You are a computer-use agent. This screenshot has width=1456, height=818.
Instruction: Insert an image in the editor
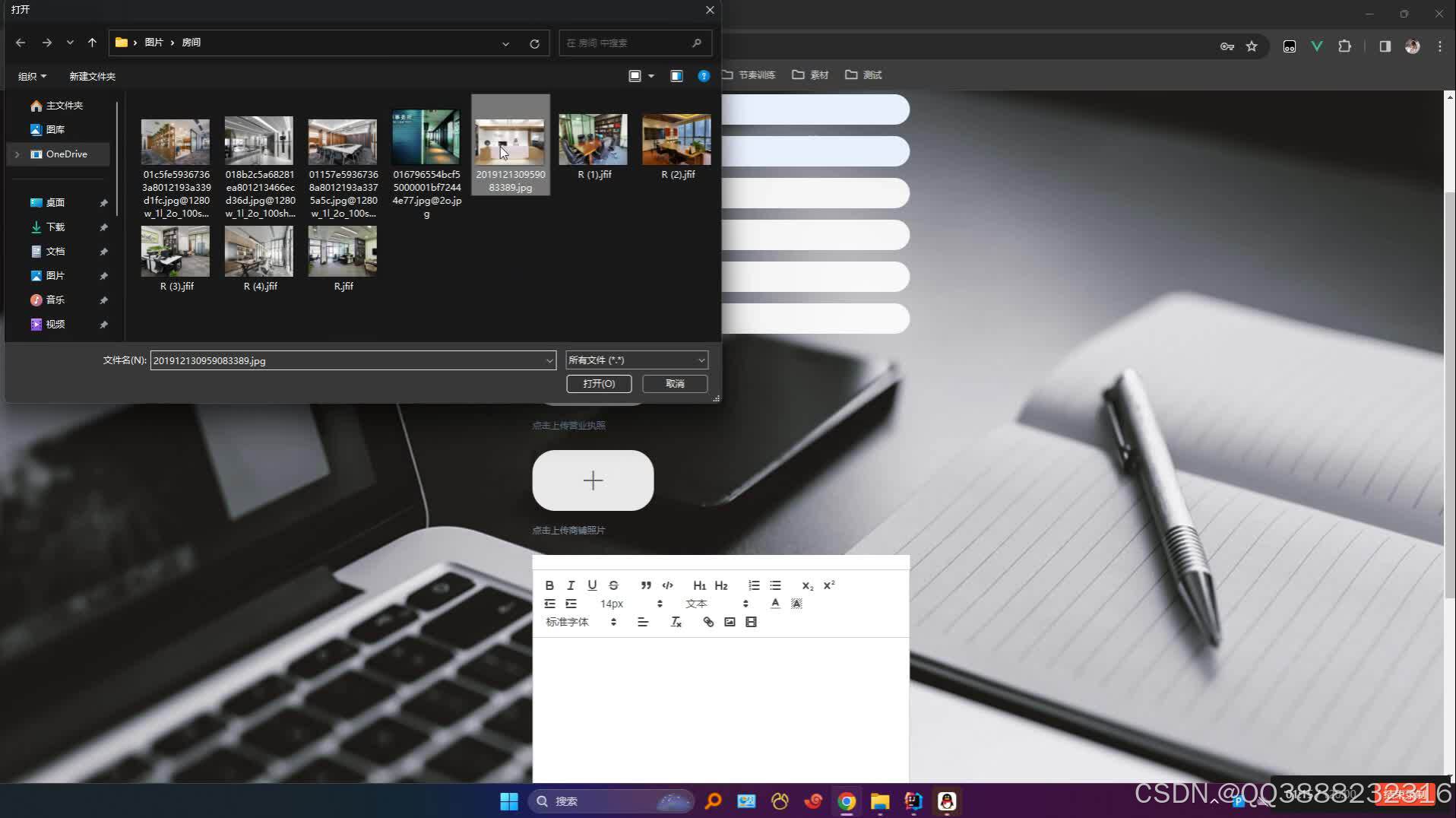[x=730, y=622]
